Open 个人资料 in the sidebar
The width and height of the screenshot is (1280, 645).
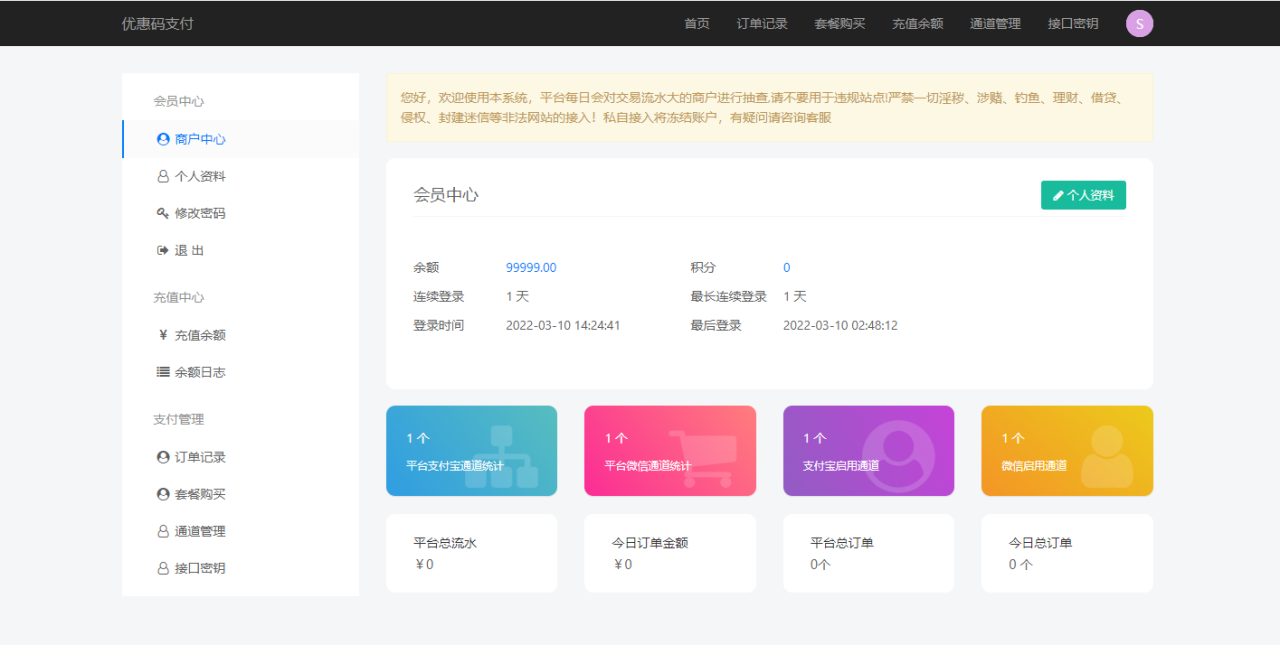(x=199, y=177)
